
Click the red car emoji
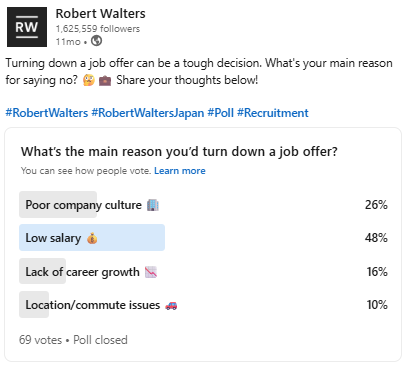coord(171,305)
